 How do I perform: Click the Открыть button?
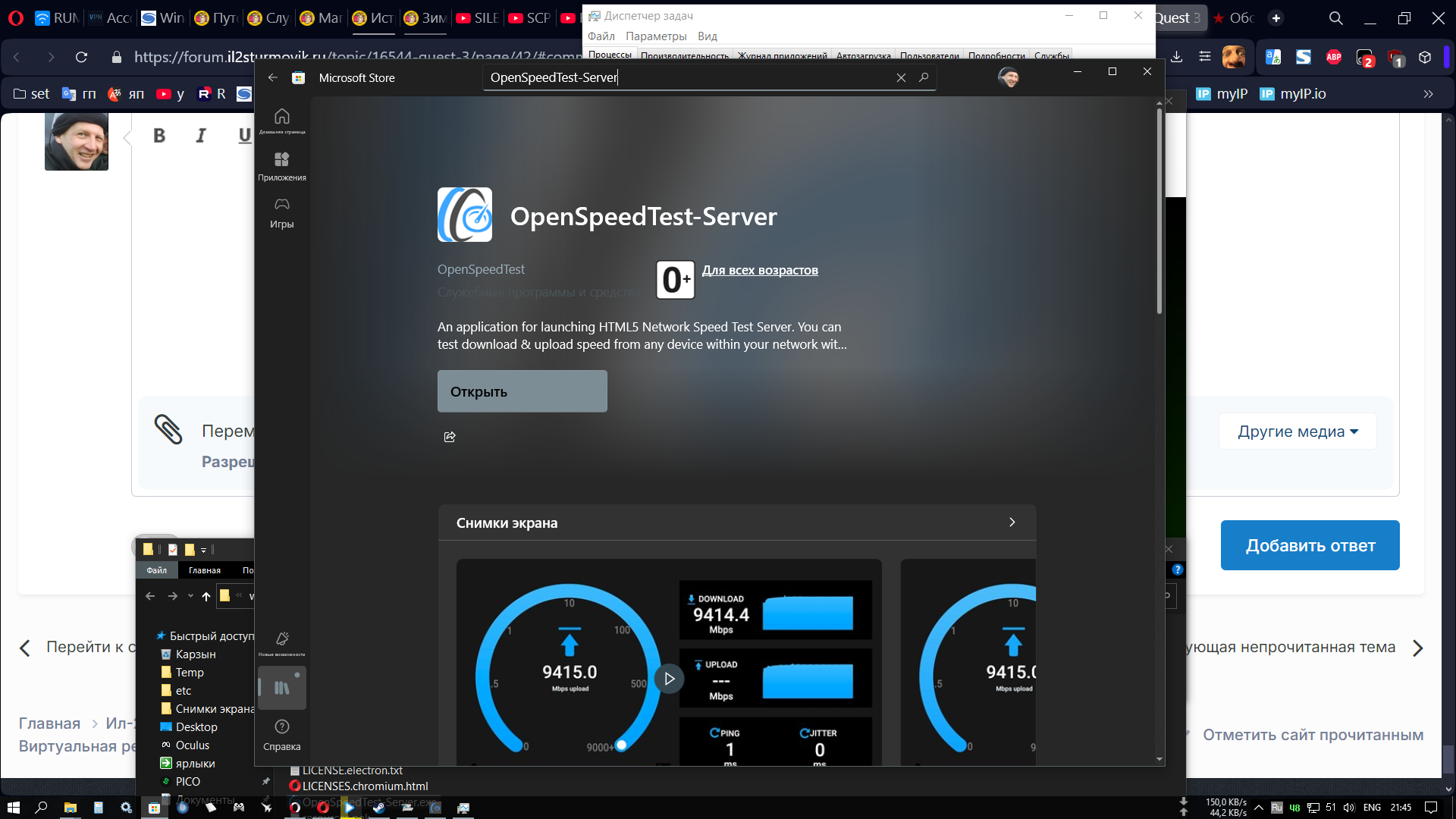[522, 391]
